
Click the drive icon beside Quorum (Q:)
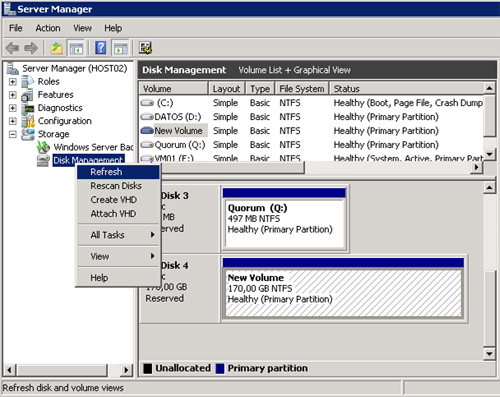147,145
